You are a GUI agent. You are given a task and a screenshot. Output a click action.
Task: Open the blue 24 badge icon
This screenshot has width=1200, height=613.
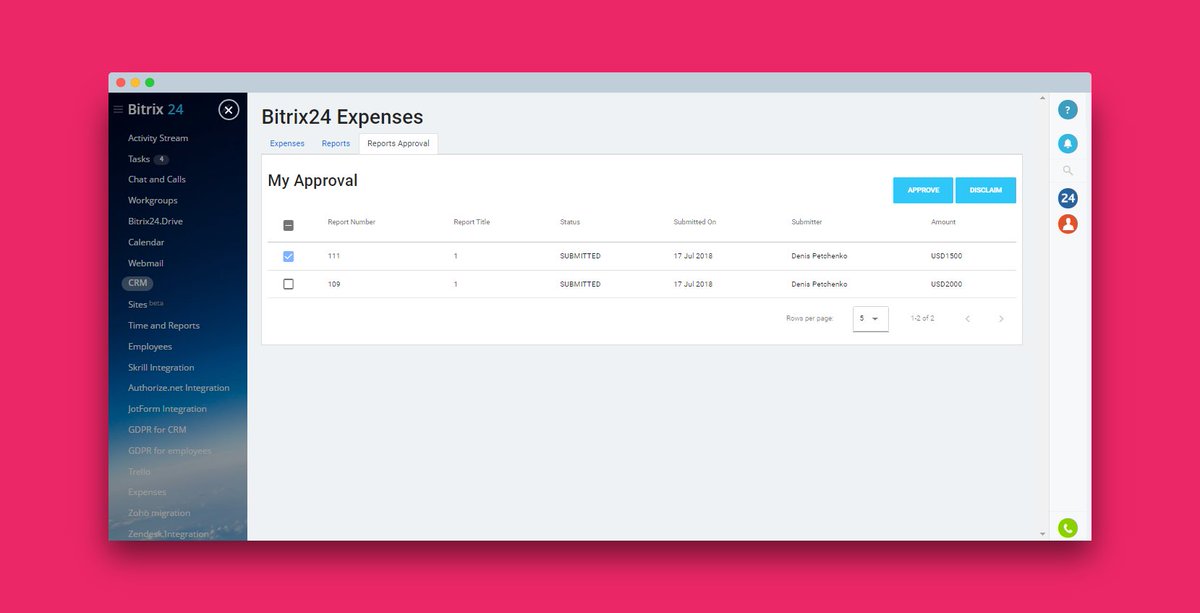(1068, 198)
